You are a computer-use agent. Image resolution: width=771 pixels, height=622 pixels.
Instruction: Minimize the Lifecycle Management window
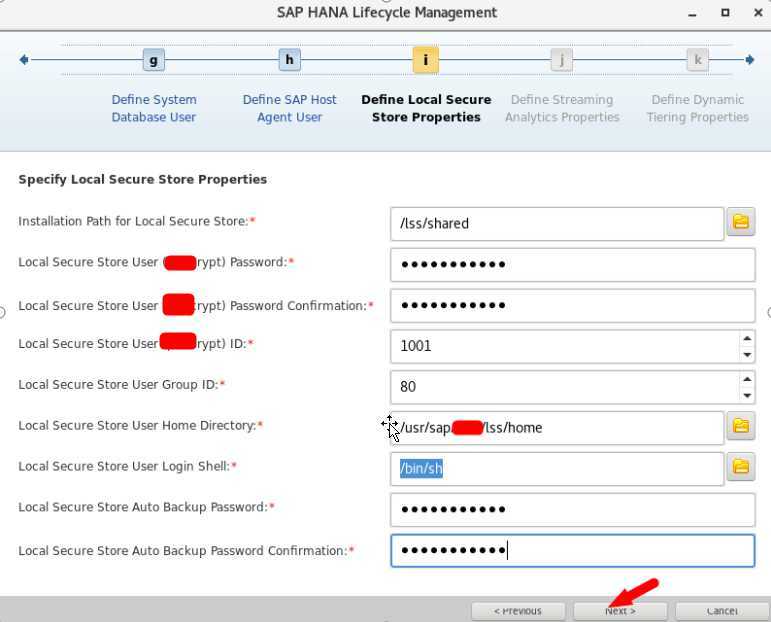click(x=692, y=13)
